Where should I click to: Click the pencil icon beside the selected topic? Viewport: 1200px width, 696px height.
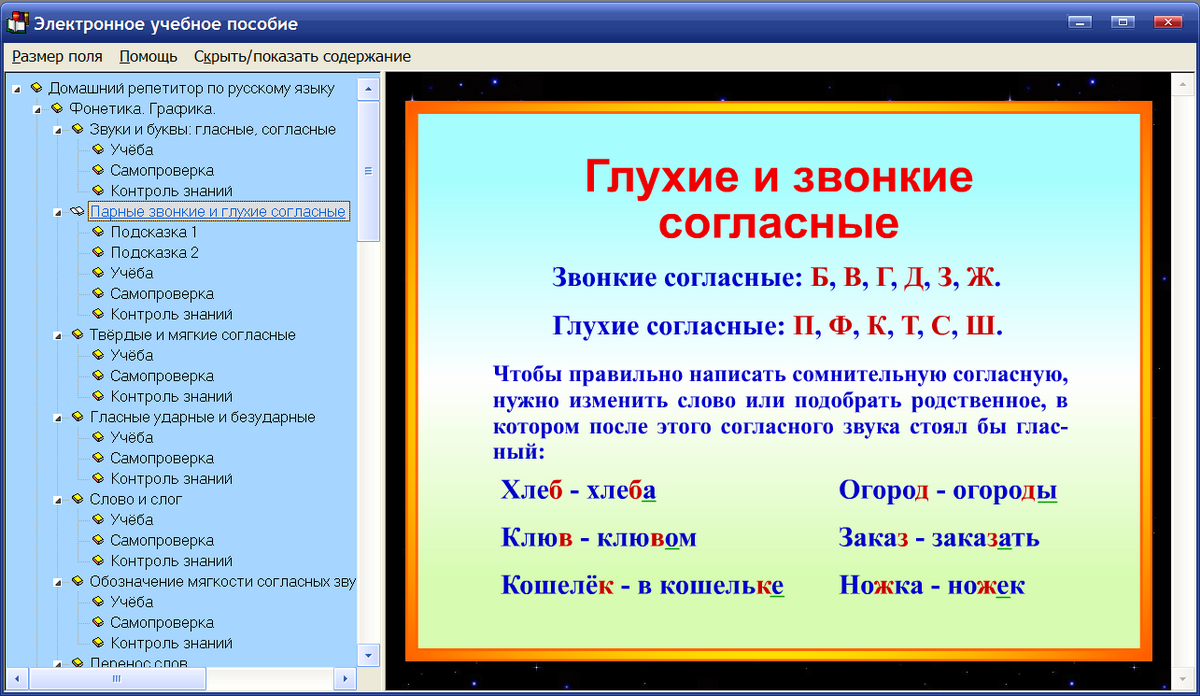coord(75,211)
